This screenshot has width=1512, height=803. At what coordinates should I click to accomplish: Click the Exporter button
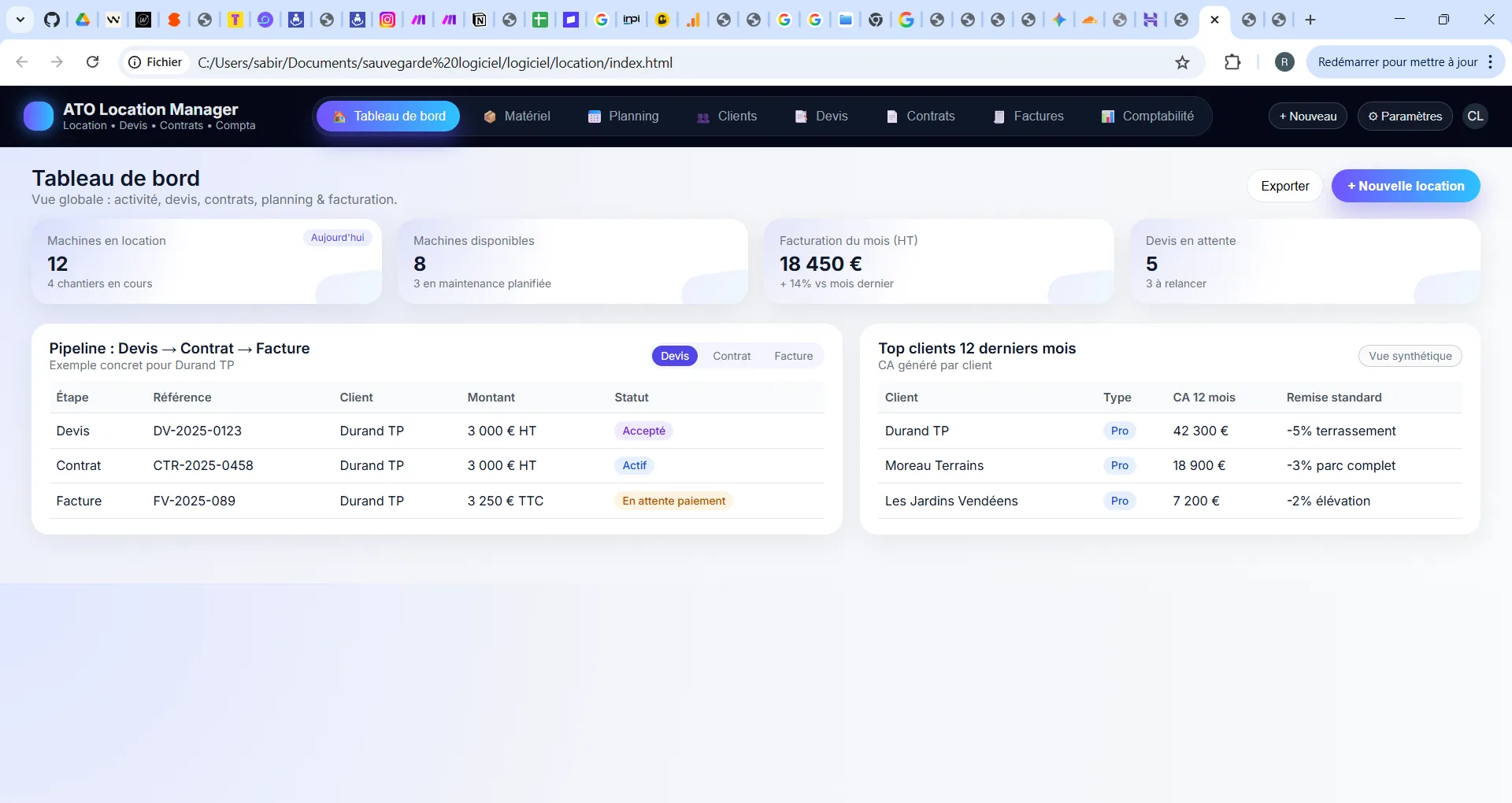[x=1284, y=186]
